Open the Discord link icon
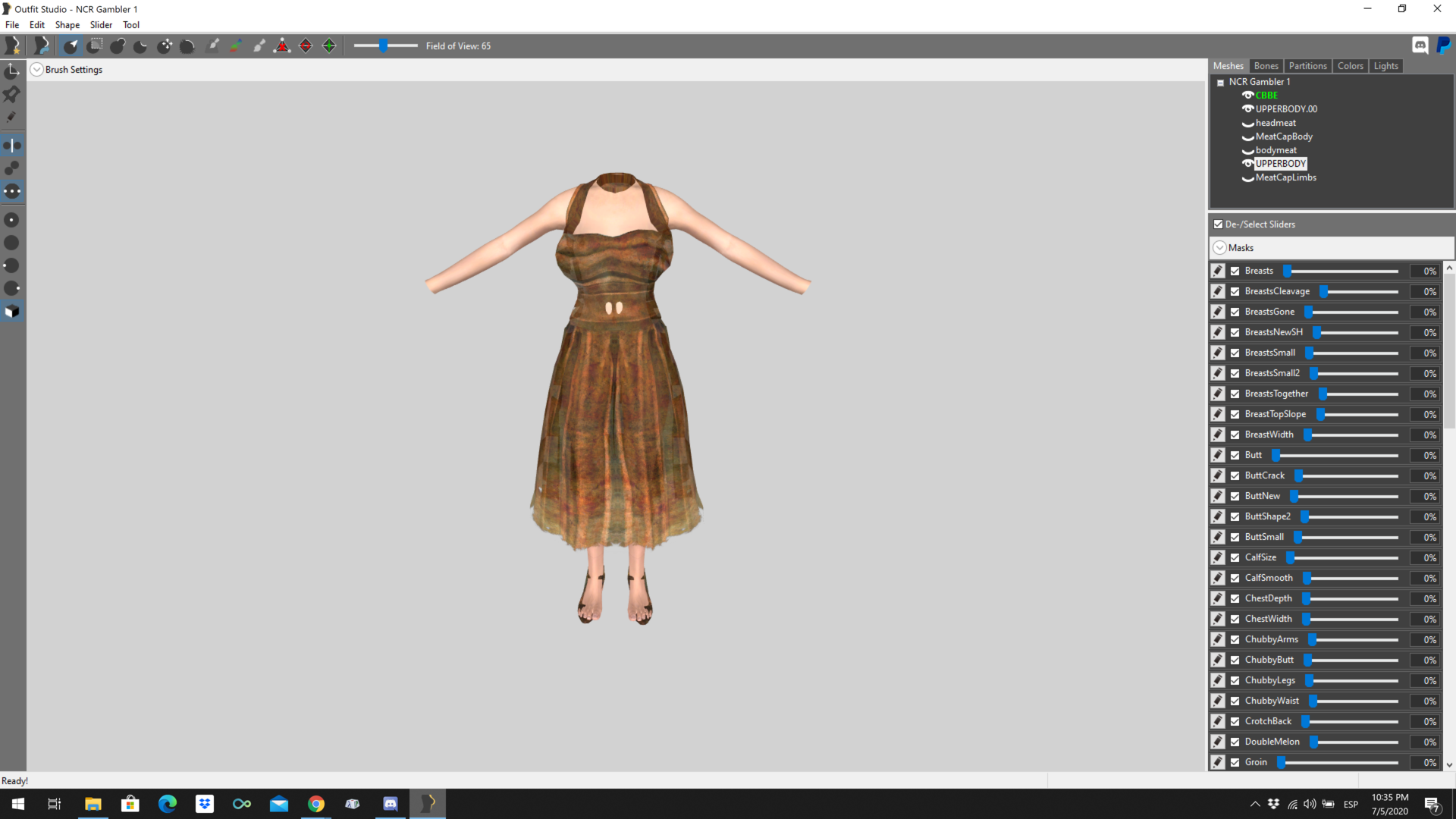This screenshot has height=819, width=1456. (x=1420, y=45)
